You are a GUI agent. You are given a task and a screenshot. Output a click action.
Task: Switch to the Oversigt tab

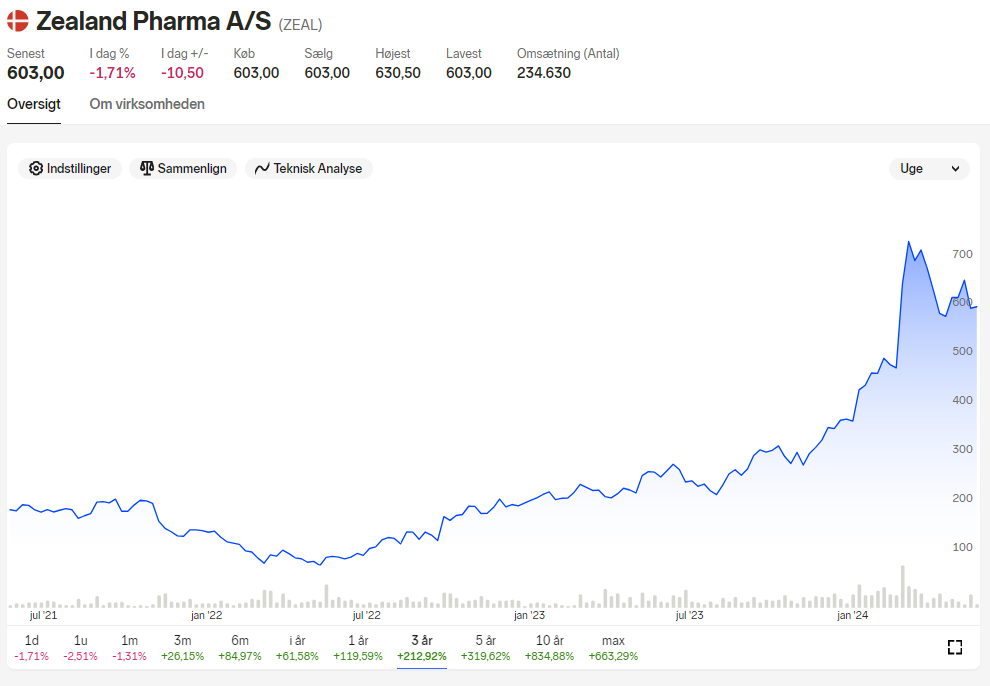34,104
